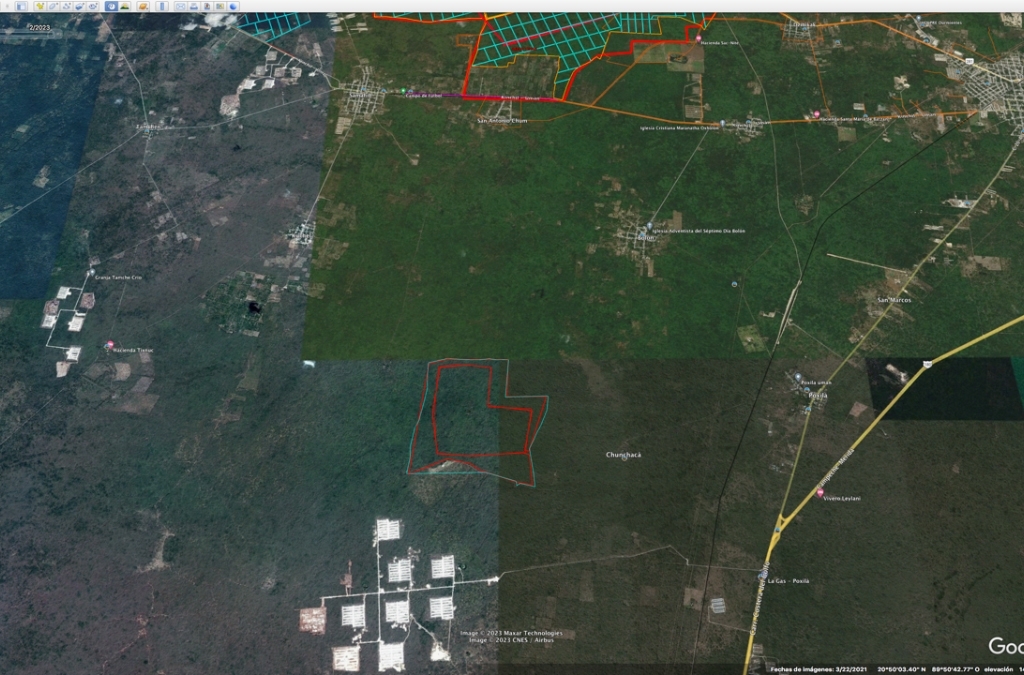Open the planets switcher dropdown
Screen dimensions: 1024x675
coord(143,6)
